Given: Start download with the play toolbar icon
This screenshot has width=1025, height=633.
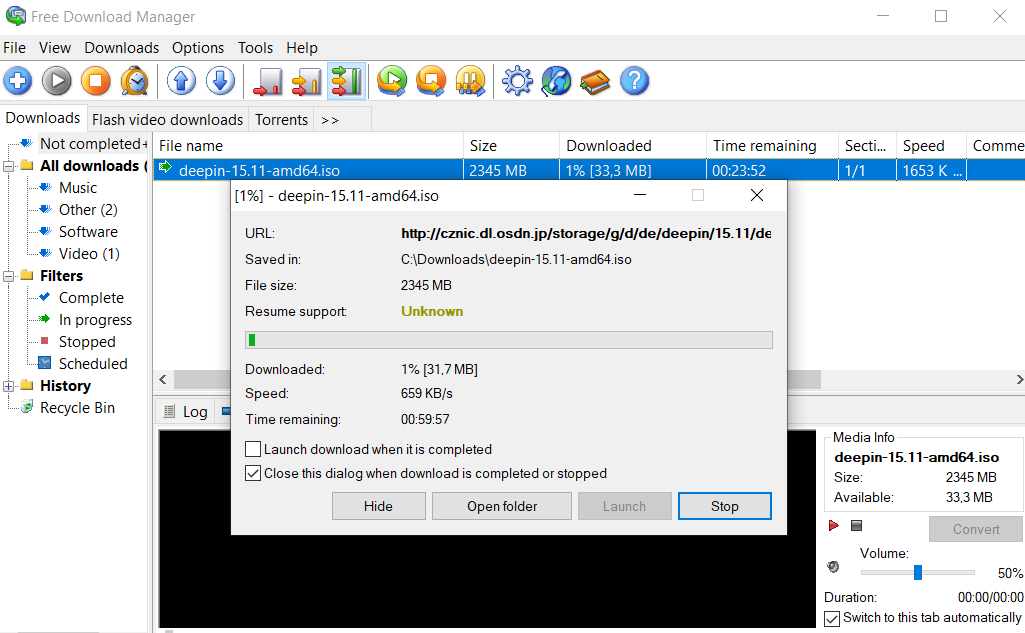Looking at the screenshot, I should point(57,81).
